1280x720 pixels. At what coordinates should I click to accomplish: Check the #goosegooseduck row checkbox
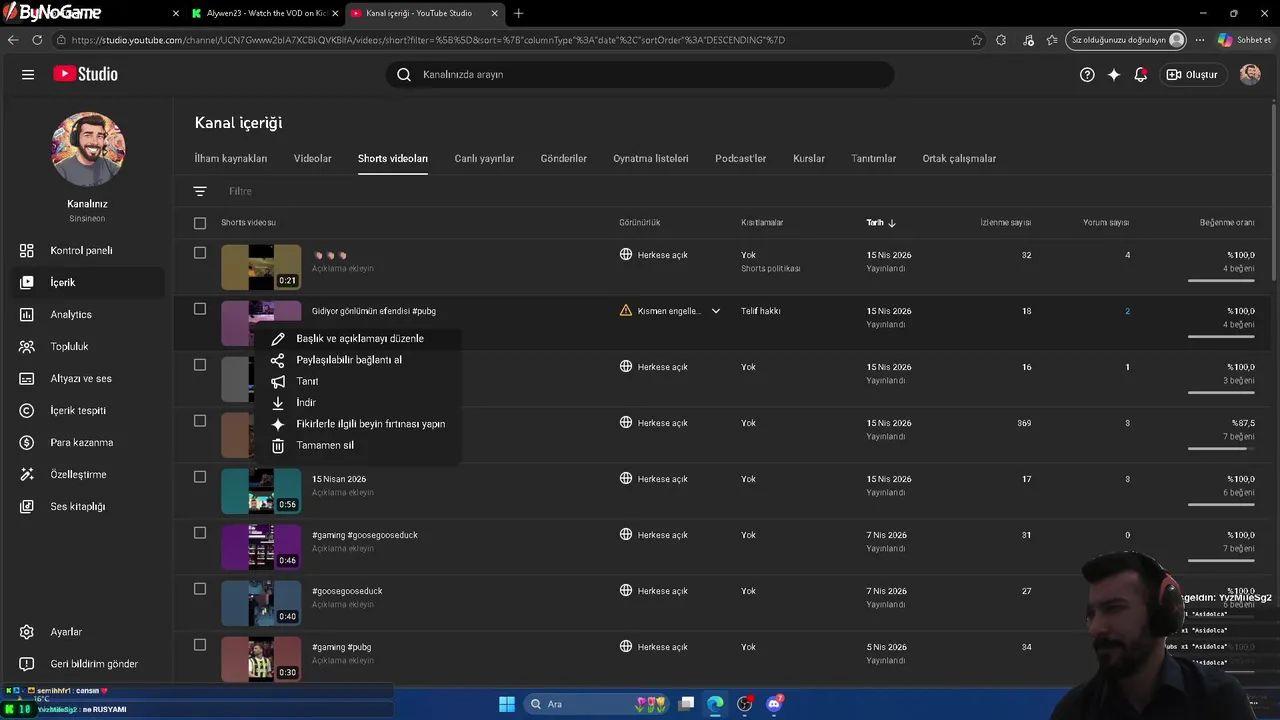coord(200,589)
